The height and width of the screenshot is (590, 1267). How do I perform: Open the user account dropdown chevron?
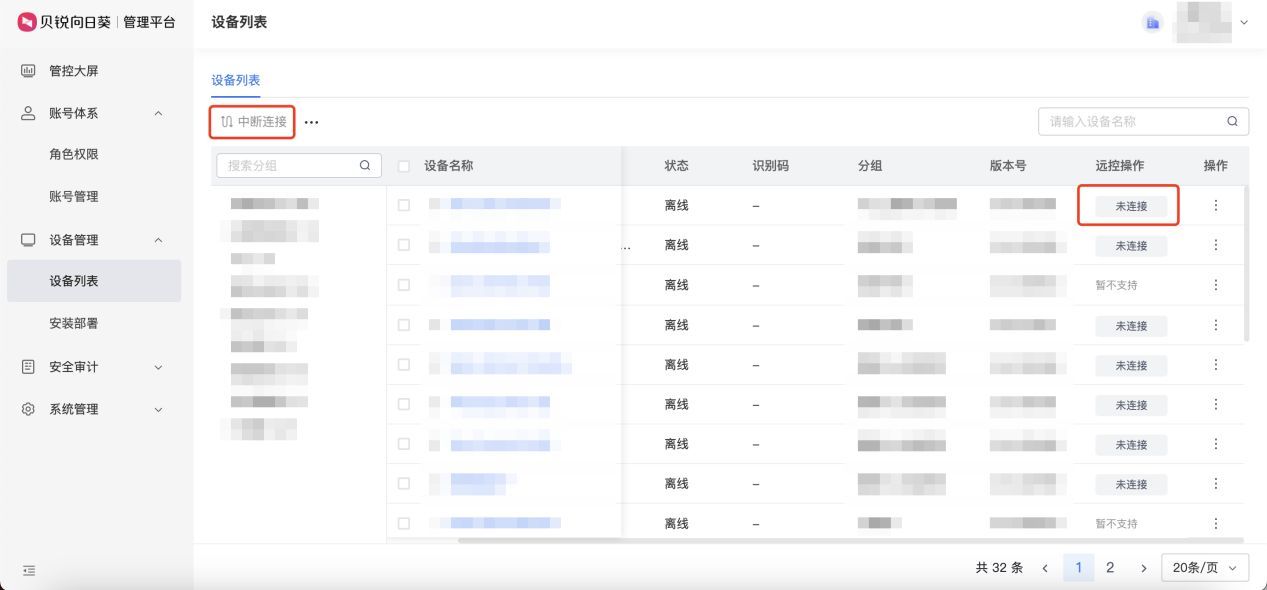coord(1244,22)
